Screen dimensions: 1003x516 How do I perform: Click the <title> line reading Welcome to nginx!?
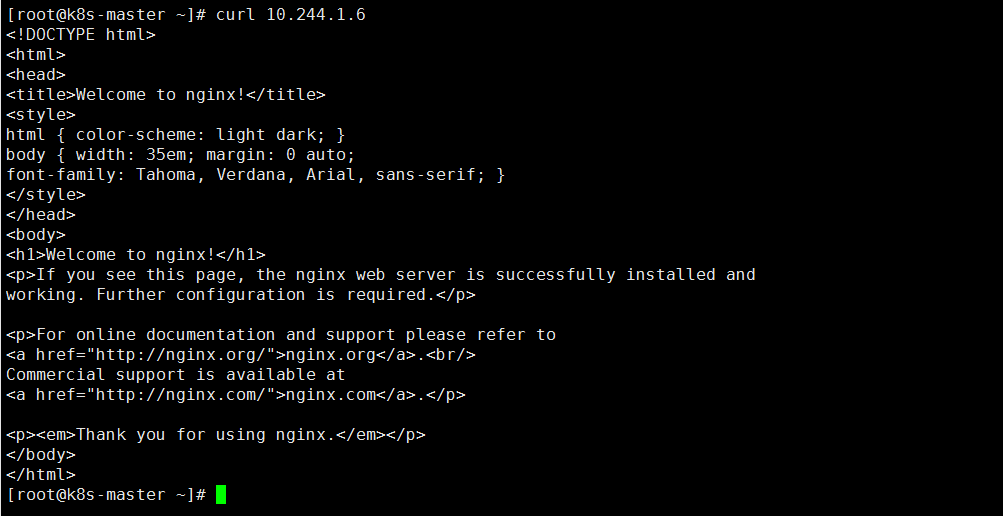(x=165, y=94)
